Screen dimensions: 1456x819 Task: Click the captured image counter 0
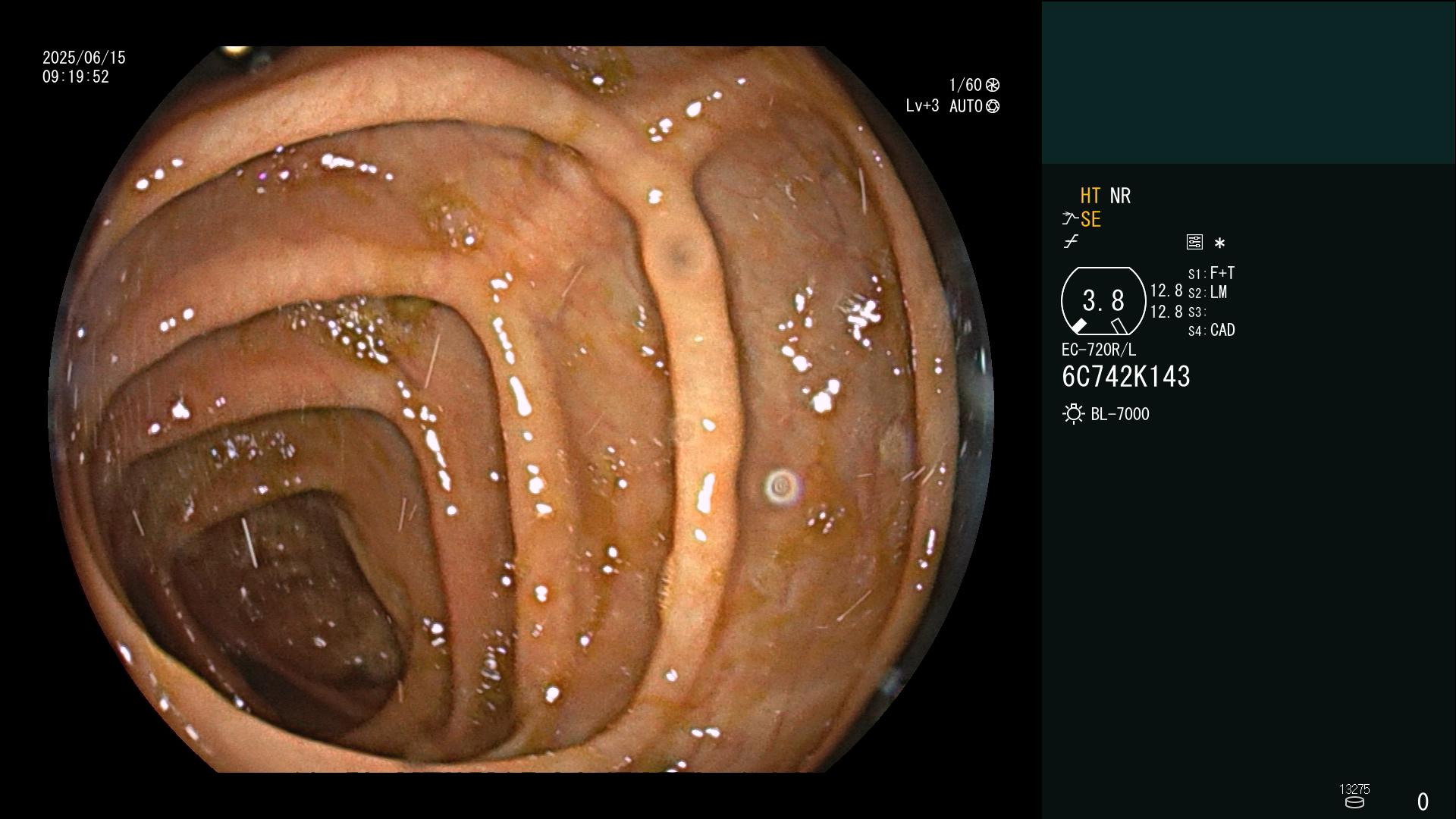[x=1423, y=802]
